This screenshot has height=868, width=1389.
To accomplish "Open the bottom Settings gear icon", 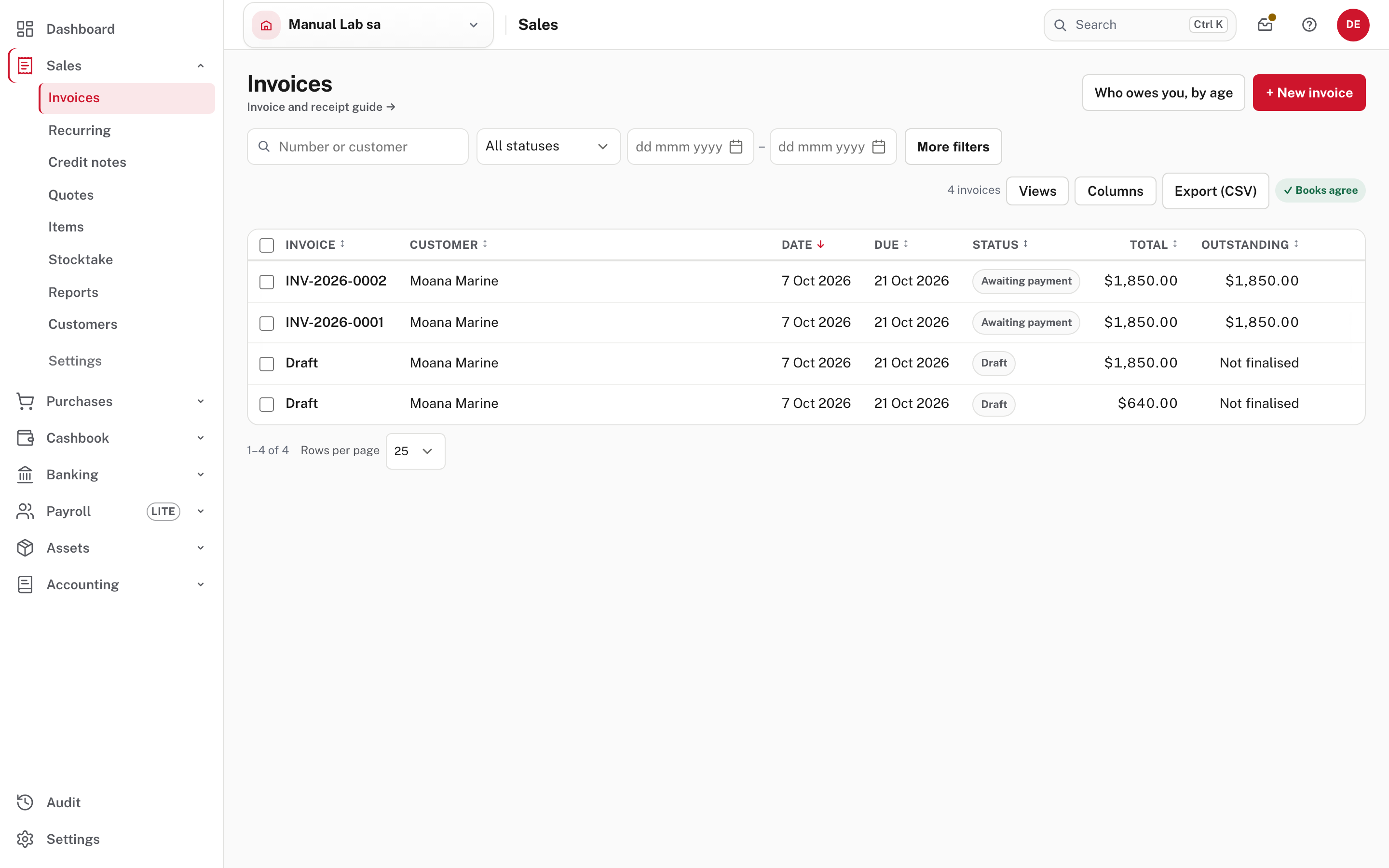I will (25, 839).
